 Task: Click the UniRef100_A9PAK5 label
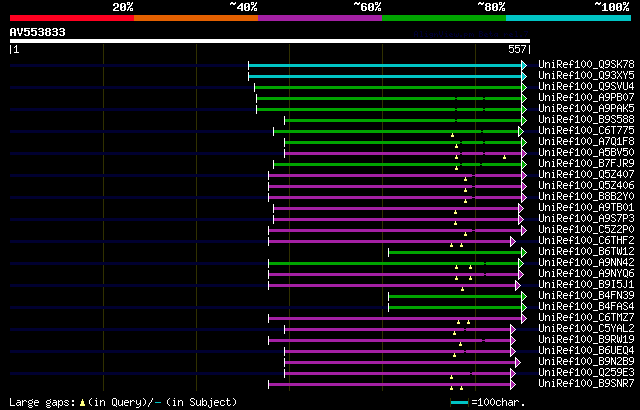[586, 109]
